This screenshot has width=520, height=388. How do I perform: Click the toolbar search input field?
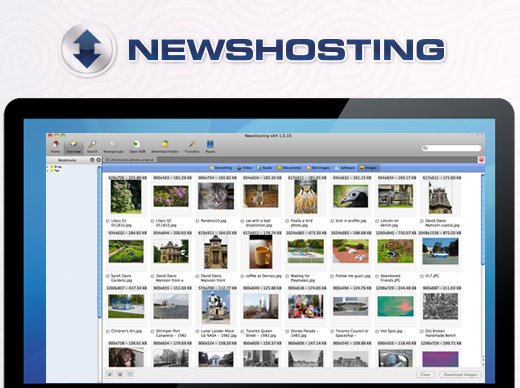pyautogui.click(x=452, y=148)
